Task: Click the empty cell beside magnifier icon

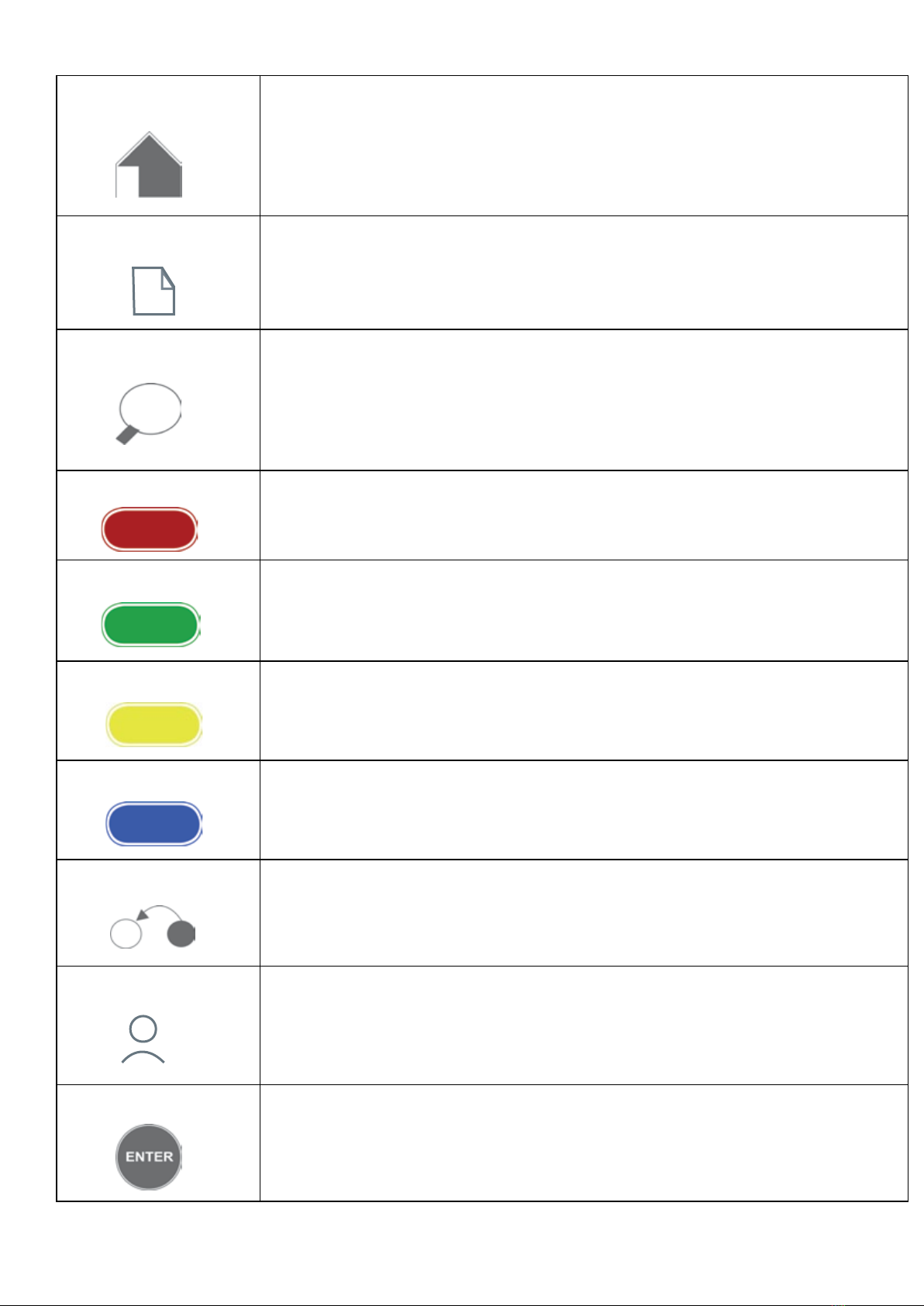Action: coord(583,400)
